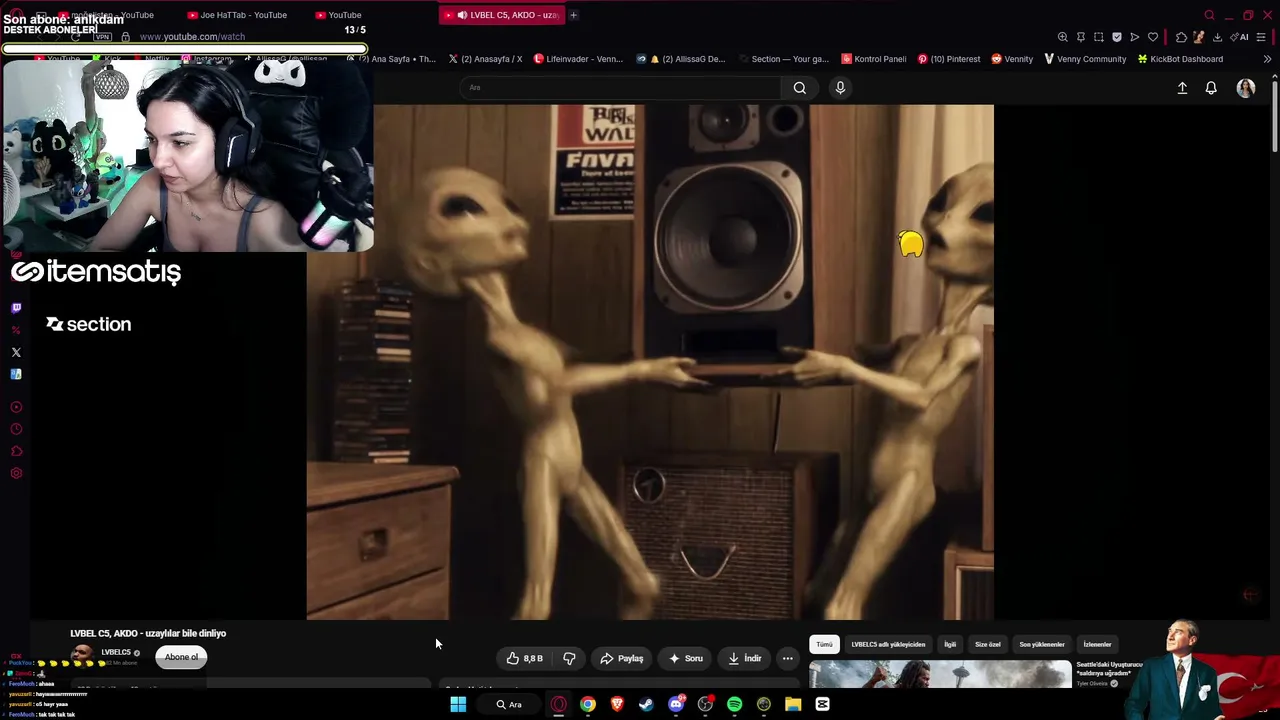The image size is (1280, 720).
Task: Open File Explorer from the taskbar
Action: point(793,704)
